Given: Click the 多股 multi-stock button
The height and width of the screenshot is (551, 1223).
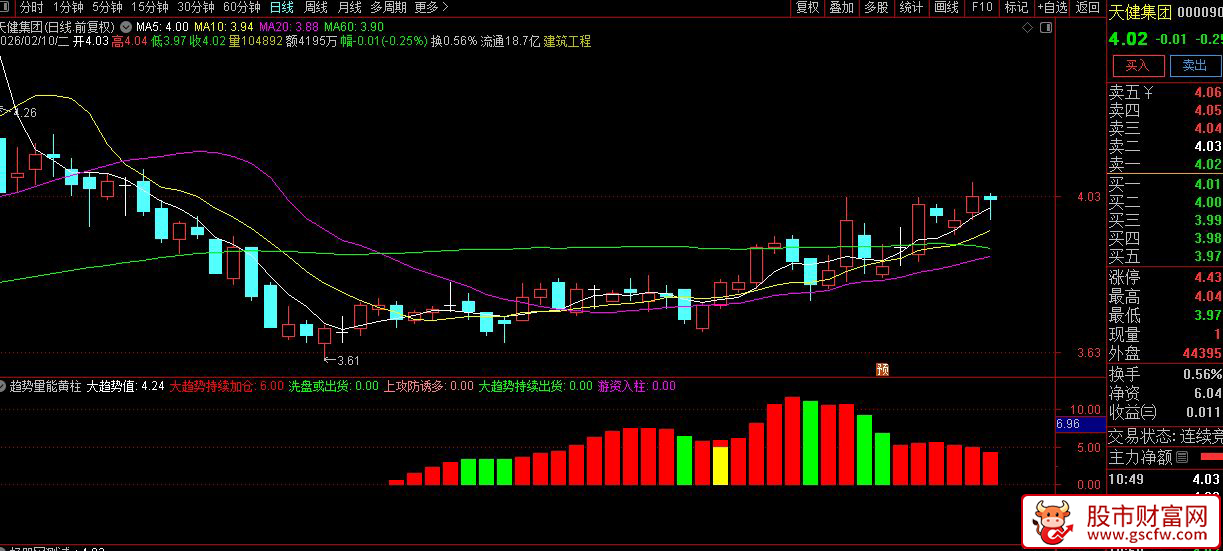Looking at the screenshot, I should (x=876, y=7).
